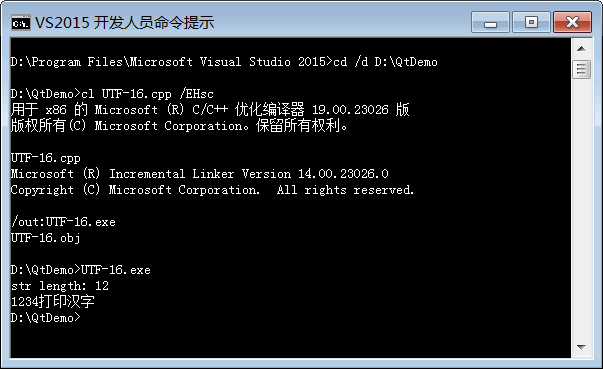Maximize the VS2015 command prompt window
The width and height of the screenshot is (603, 369).
click(x=531, y=22)
